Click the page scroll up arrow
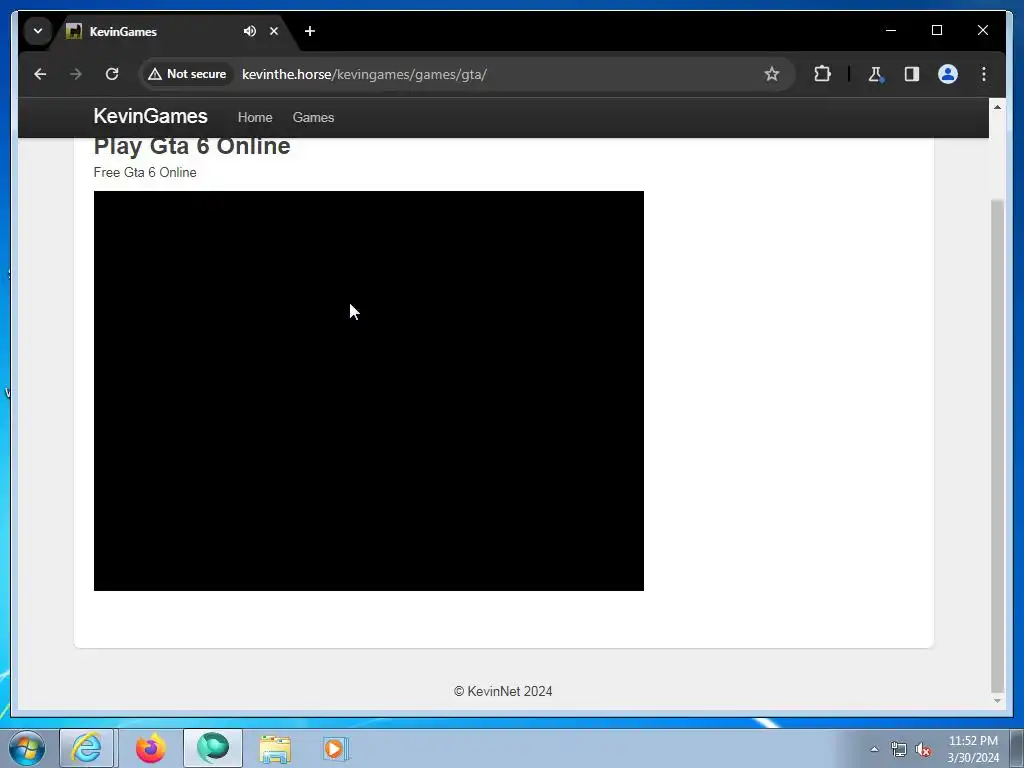This screenshot has height=768, width=1024. click(997, 107)
